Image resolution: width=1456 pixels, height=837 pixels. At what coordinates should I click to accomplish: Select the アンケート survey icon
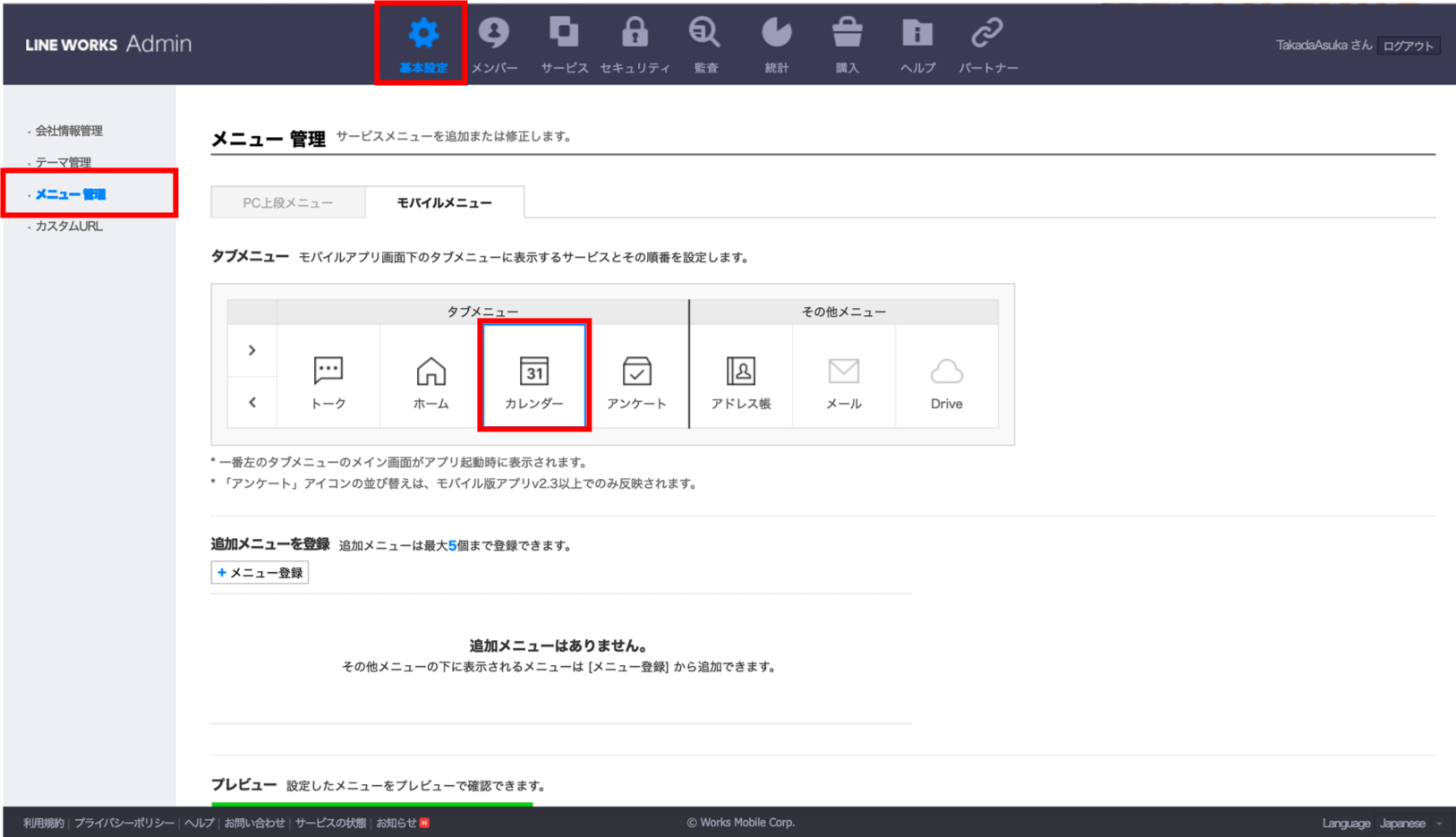point(636,372)
